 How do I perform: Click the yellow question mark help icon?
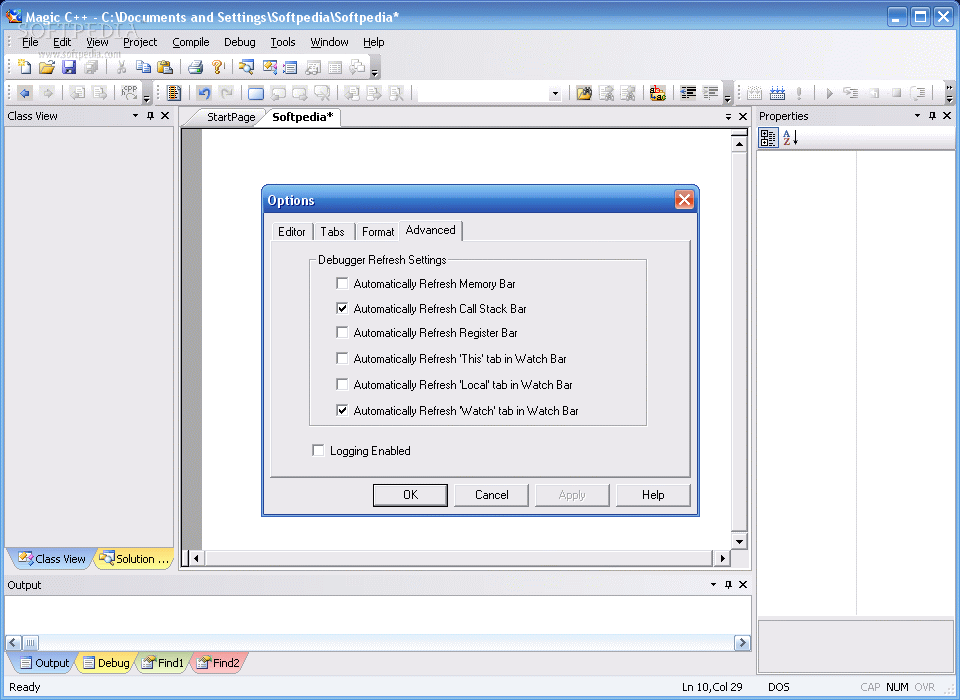[x=217, y=67]
